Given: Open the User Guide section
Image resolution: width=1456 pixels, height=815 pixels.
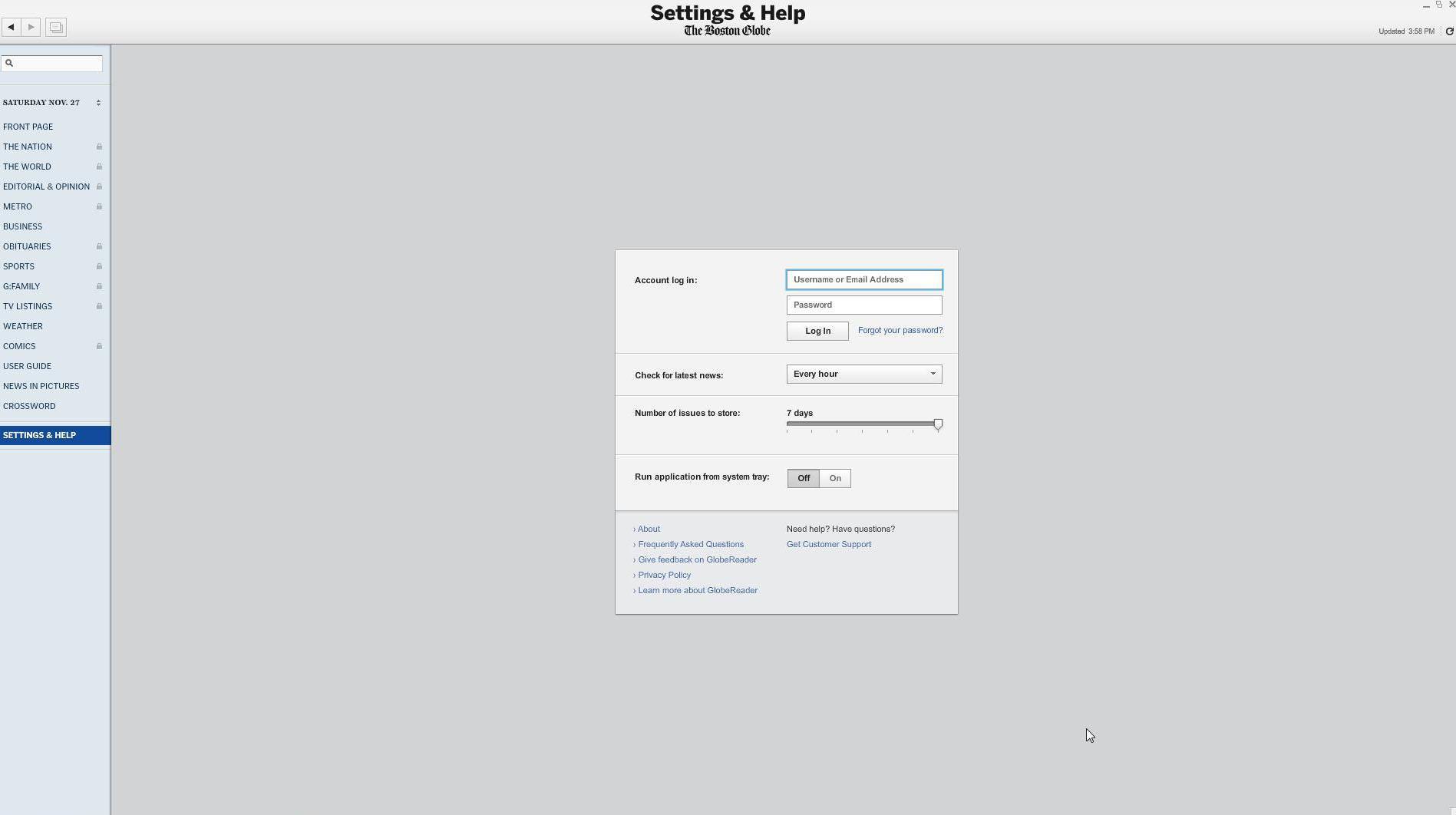Looking at the screenshot, I should click(27, 366).
